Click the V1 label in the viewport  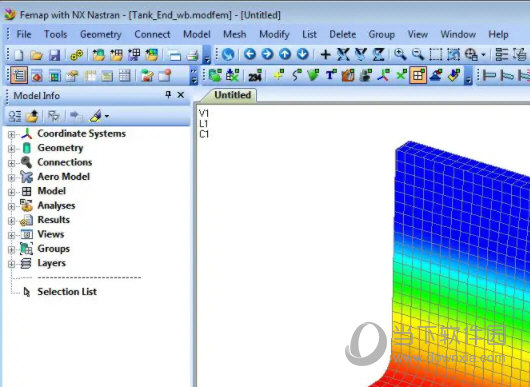(x=204, y=113)
